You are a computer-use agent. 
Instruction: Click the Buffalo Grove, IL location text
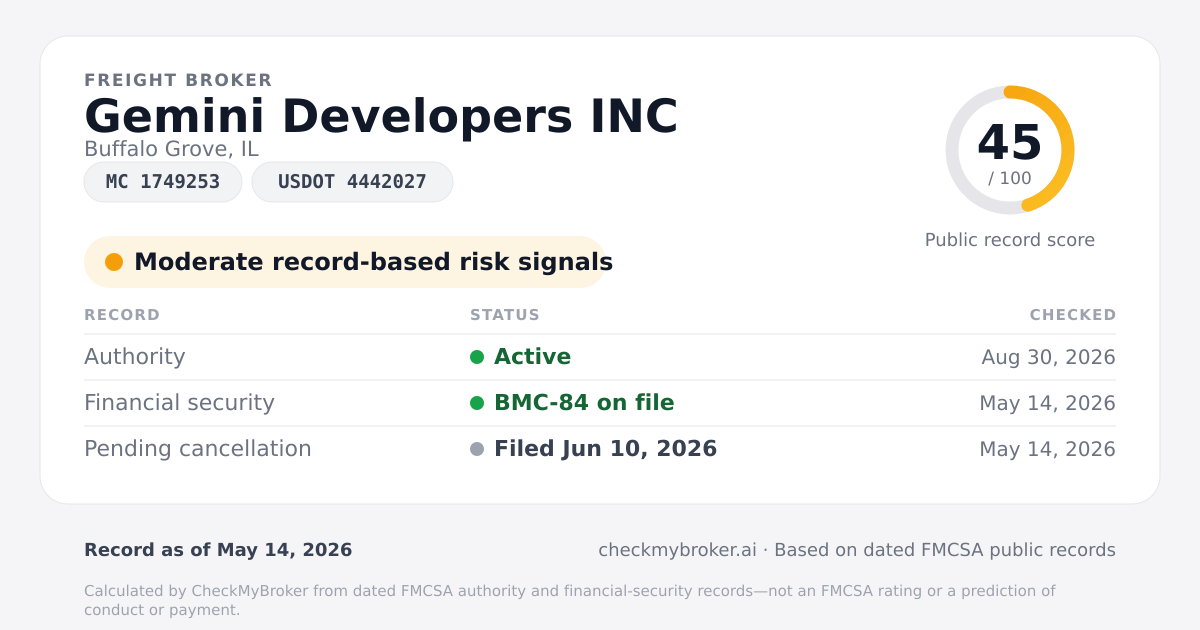coord(171,149)
